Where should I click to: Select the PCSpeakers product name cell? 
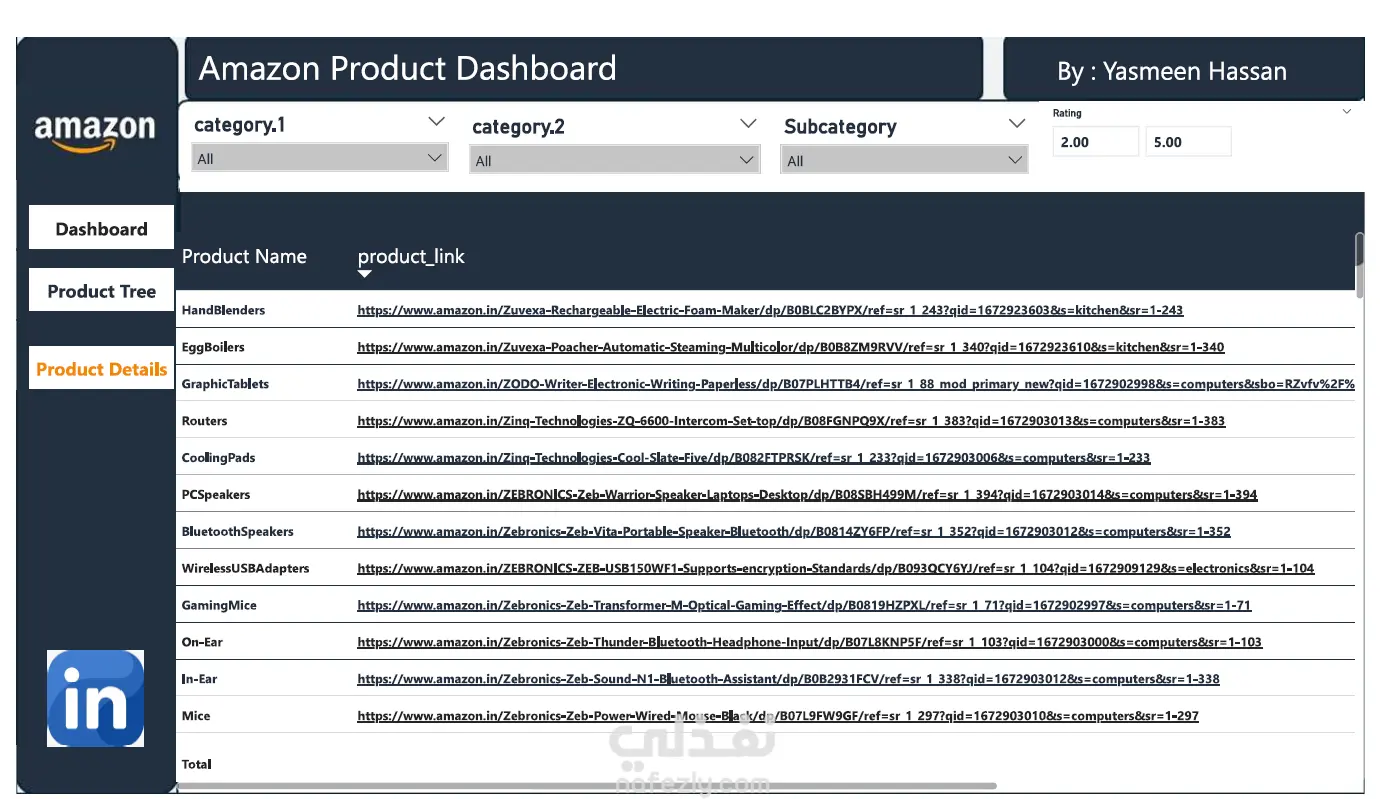[216, 495]
